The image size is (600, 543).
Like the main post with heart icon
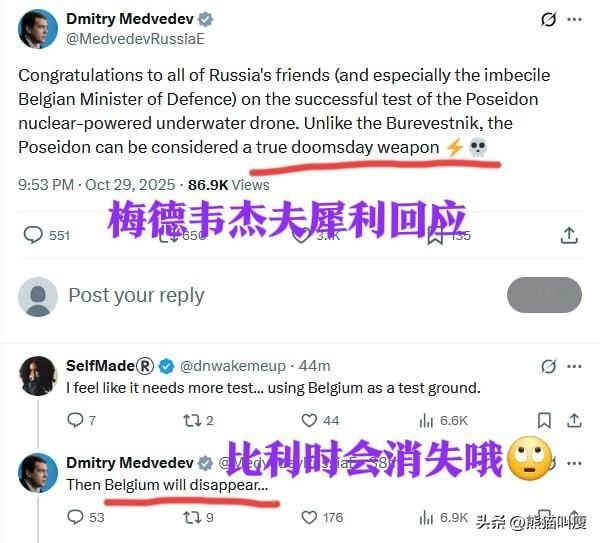click(301, 235)
